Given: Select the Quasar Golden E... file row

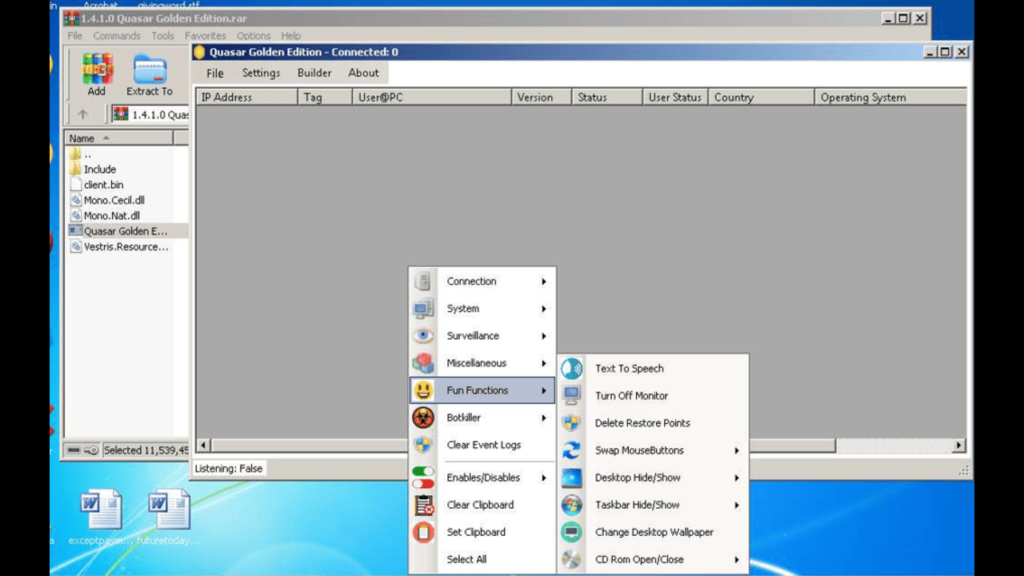Looking at the screenshot, I should point(127,231).
